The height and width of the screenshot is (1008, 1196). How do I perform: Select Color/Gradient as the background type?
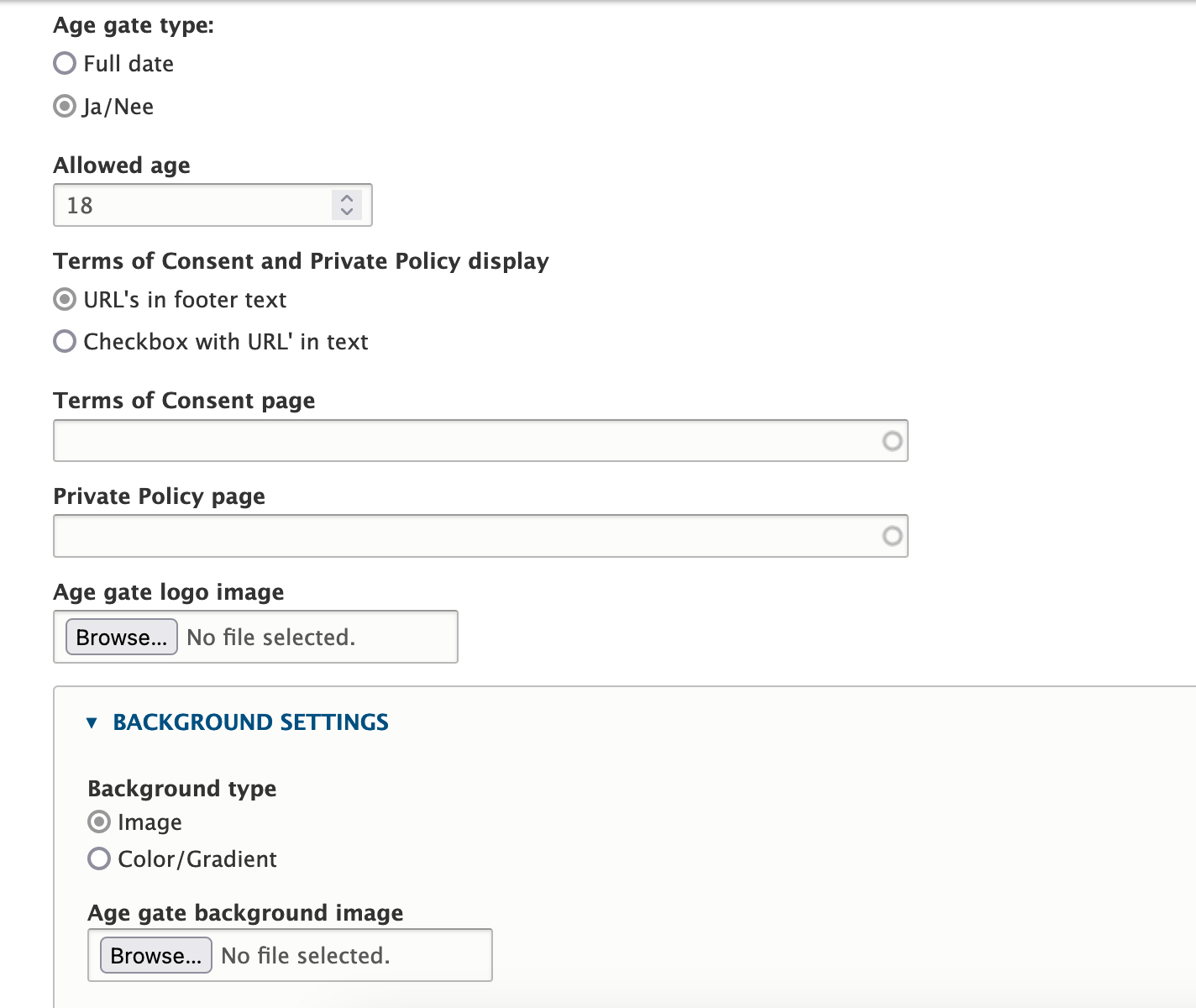point(98,858)
